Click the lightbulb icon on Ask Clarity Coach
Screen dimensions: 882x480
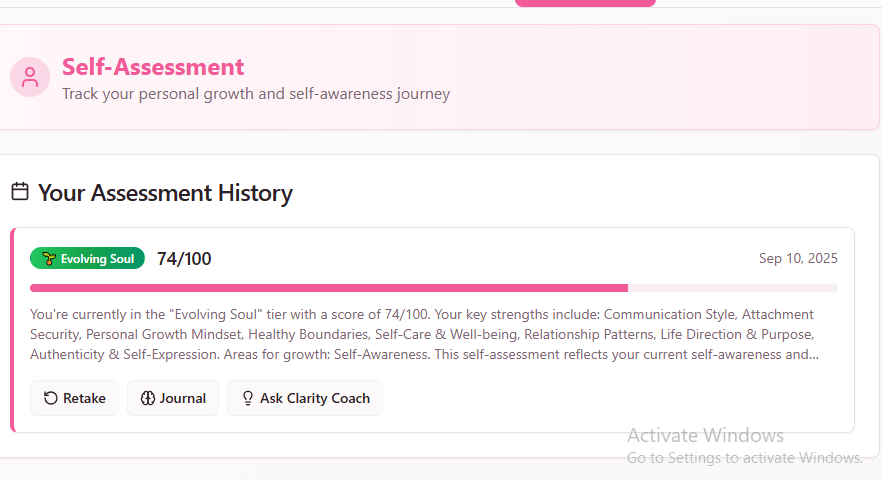click(247, 398)
